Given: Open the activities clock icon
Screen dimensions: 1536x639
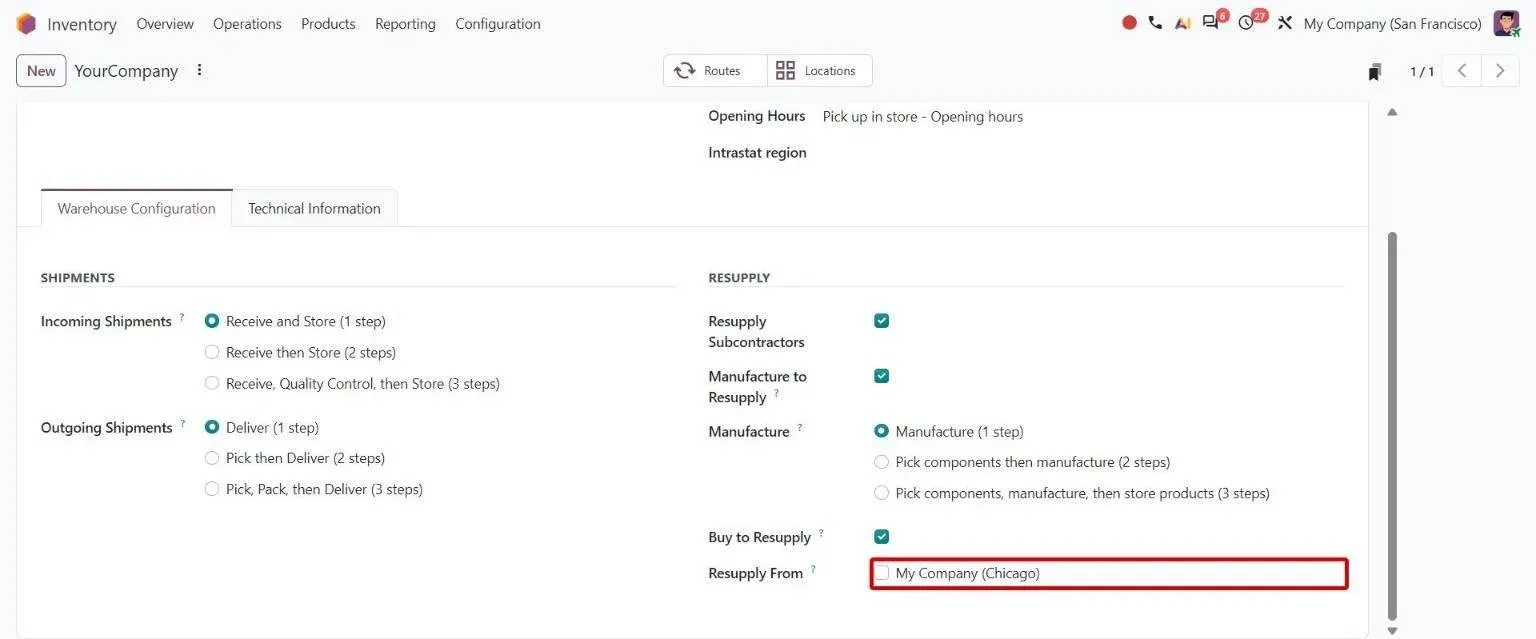Looking at the screenshot, I should [x=1246, y=22].
